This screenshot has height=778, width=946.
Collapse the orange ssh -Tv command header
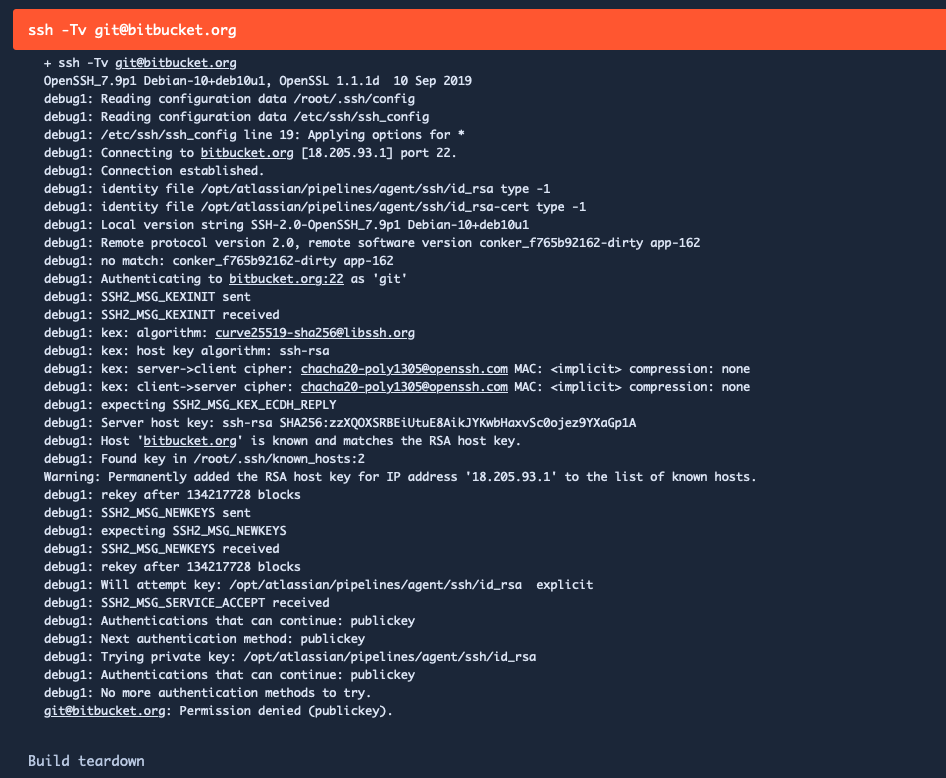tap(479, 30)
